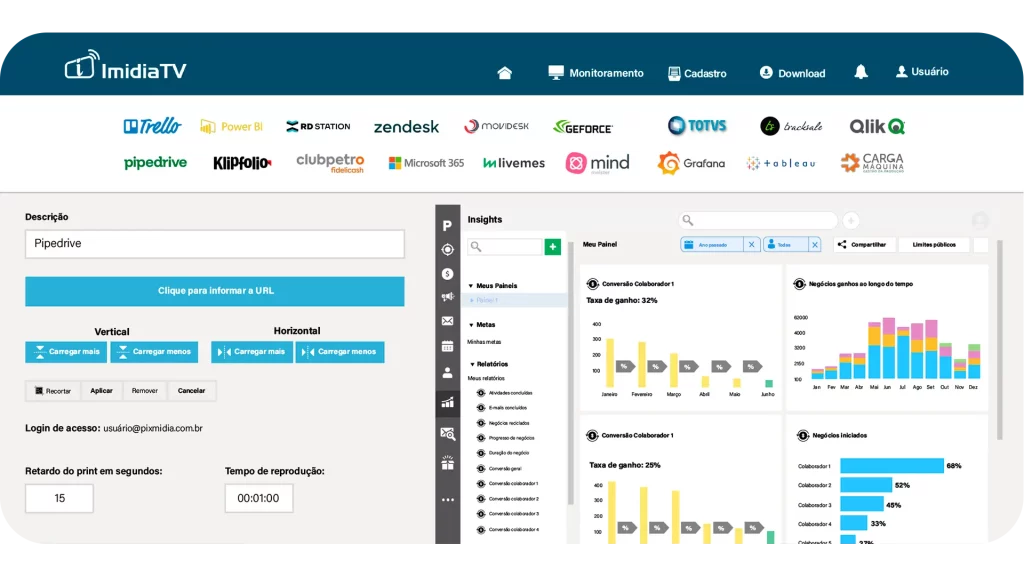Open the Leads target icon in sidebar
Viewport: 1024px width, 576px height.
click(x=447, y=249)
